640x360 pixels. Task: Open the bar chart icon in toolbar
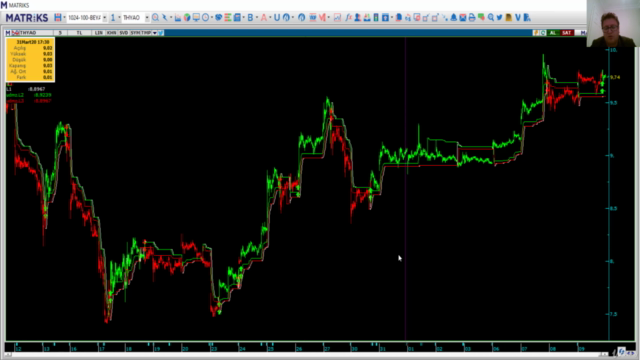click(178, 18)
